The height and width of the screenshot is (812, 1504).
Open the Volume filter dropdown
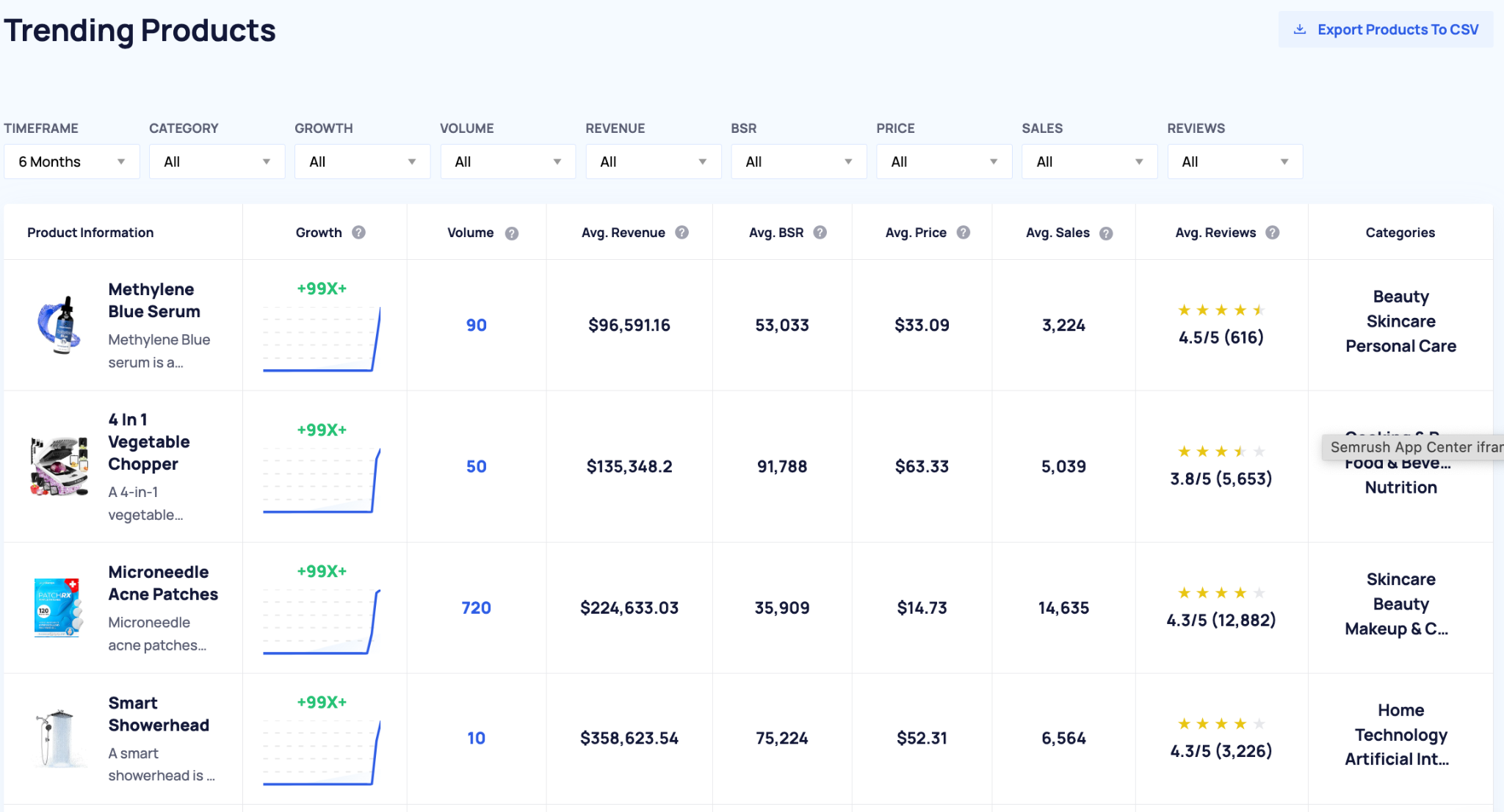coord(508,162)
